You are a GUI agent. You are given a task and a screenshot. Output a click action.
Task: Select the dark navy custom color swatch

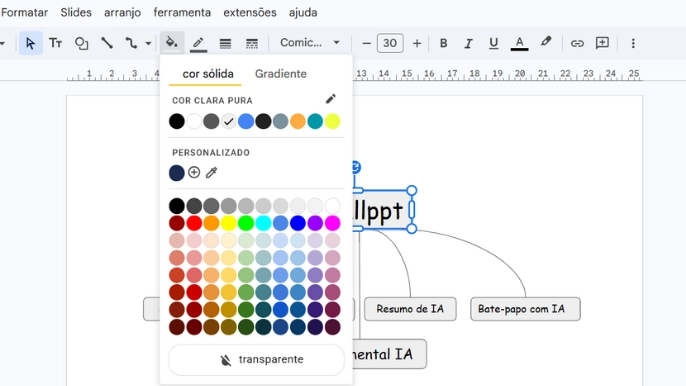click(x=177, y=173)
